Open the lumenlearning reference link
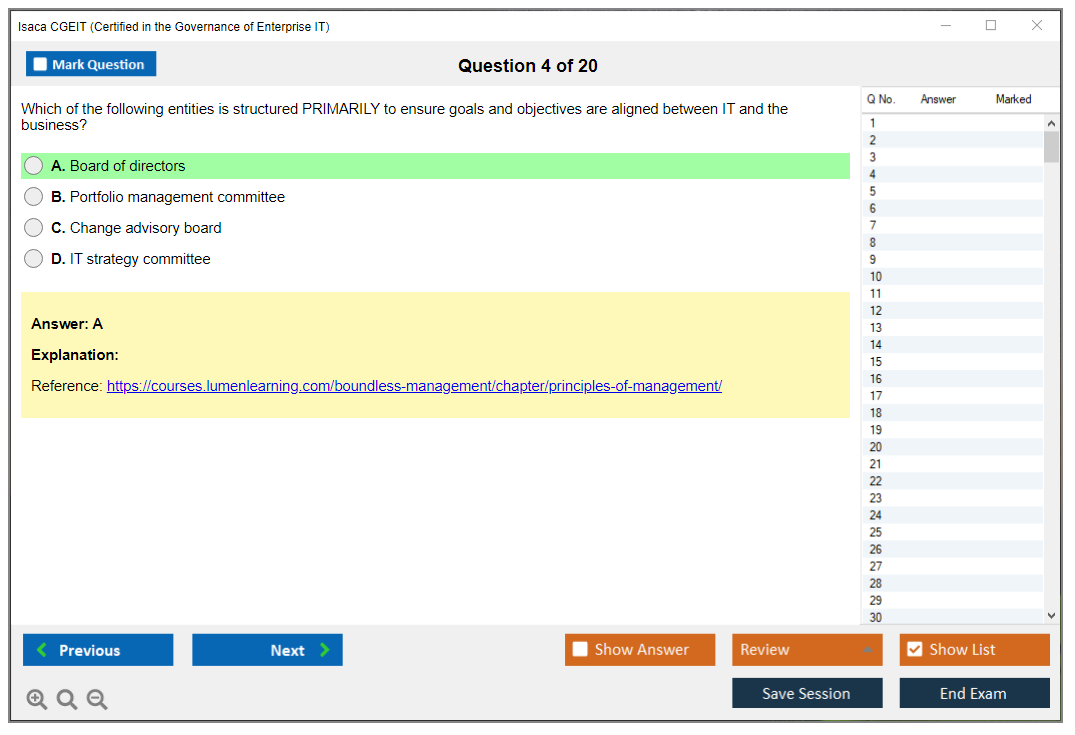The width and height of the screenshot is (1075, 735). pyautogui.click(x=414, y=386)
